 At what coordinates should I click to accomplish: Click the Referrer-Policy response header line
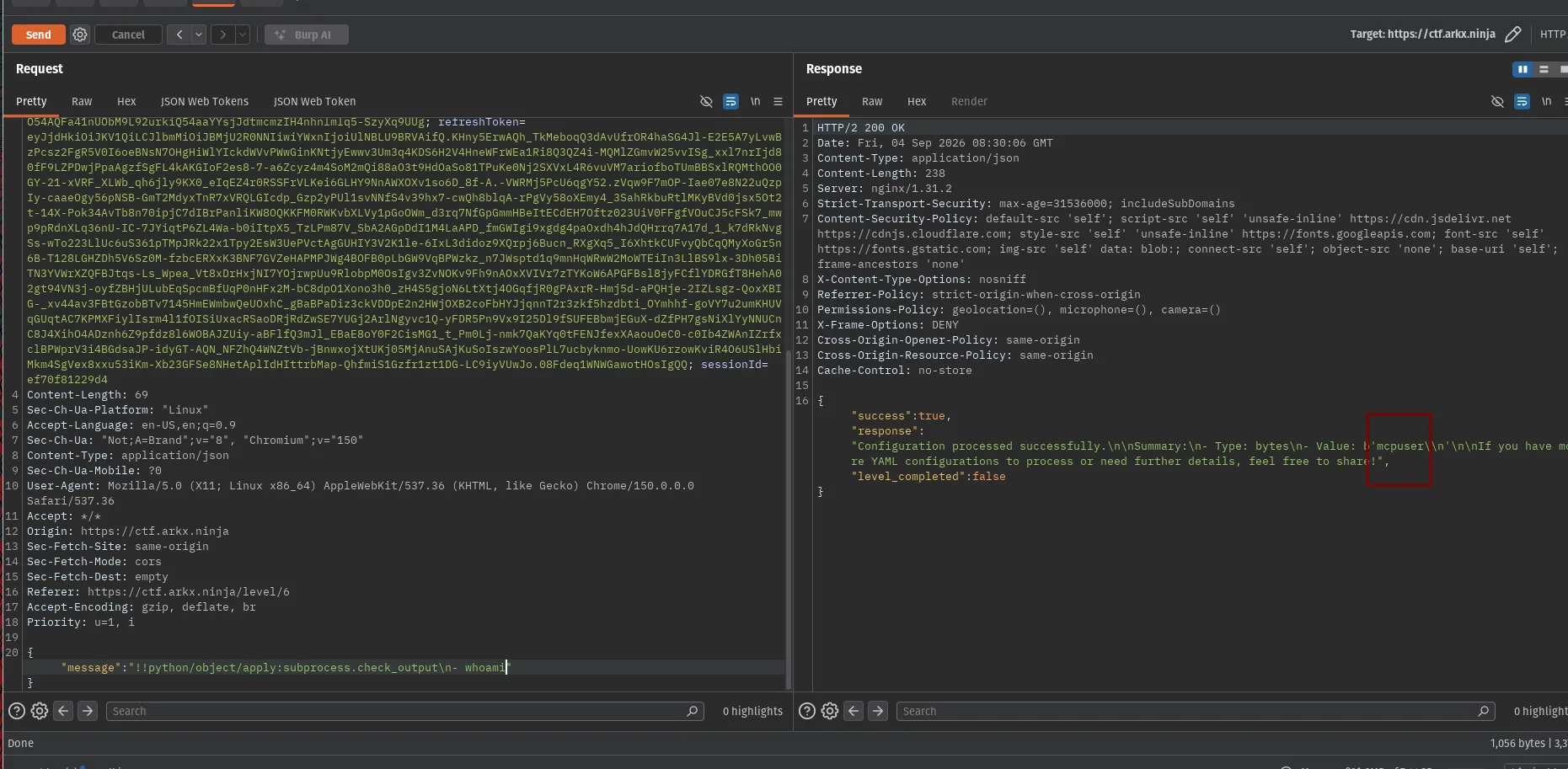pos(979,295)
